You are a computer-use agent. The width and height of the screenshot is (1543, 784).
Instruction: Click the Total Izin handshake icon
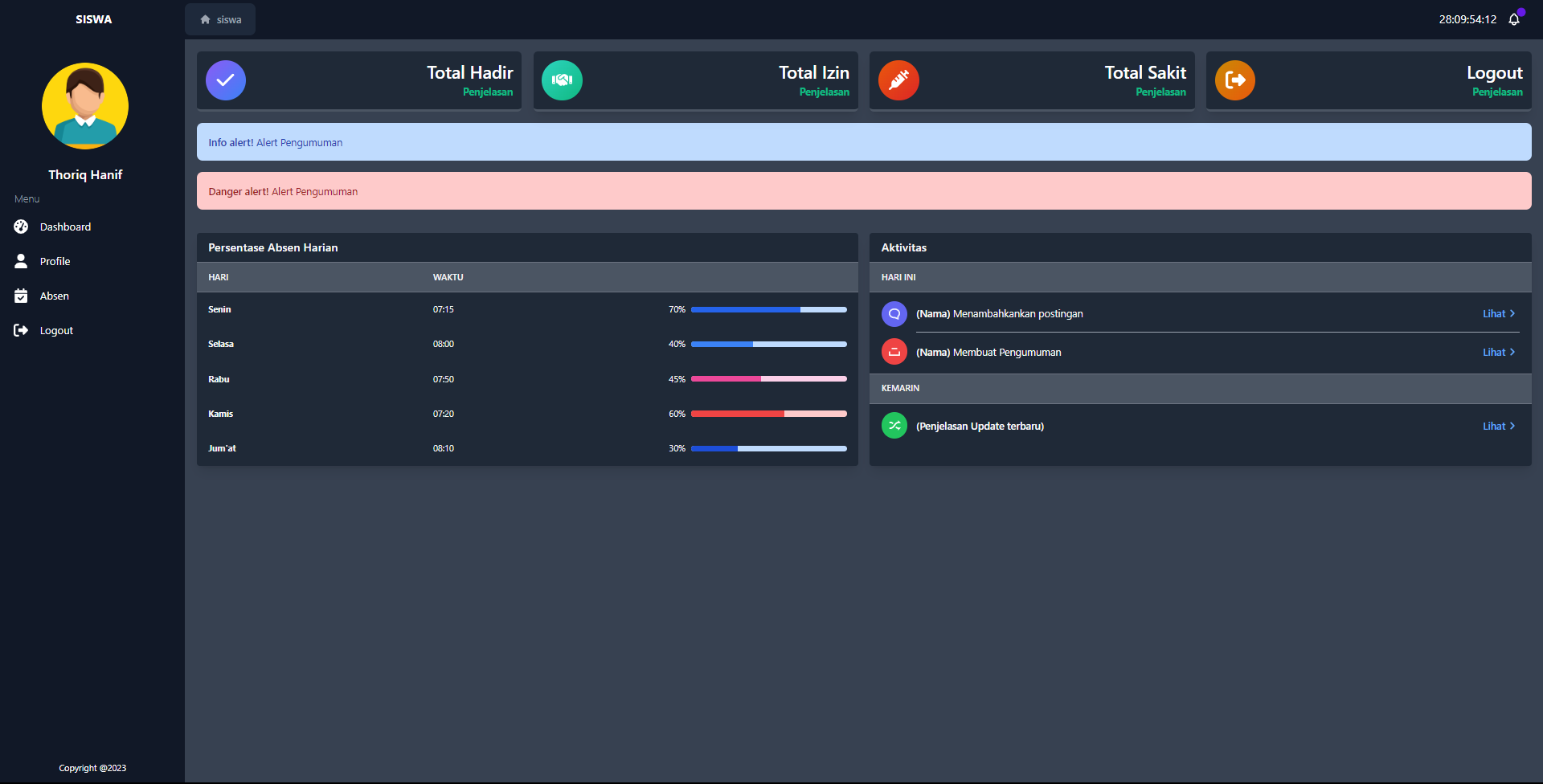point(562,80)
